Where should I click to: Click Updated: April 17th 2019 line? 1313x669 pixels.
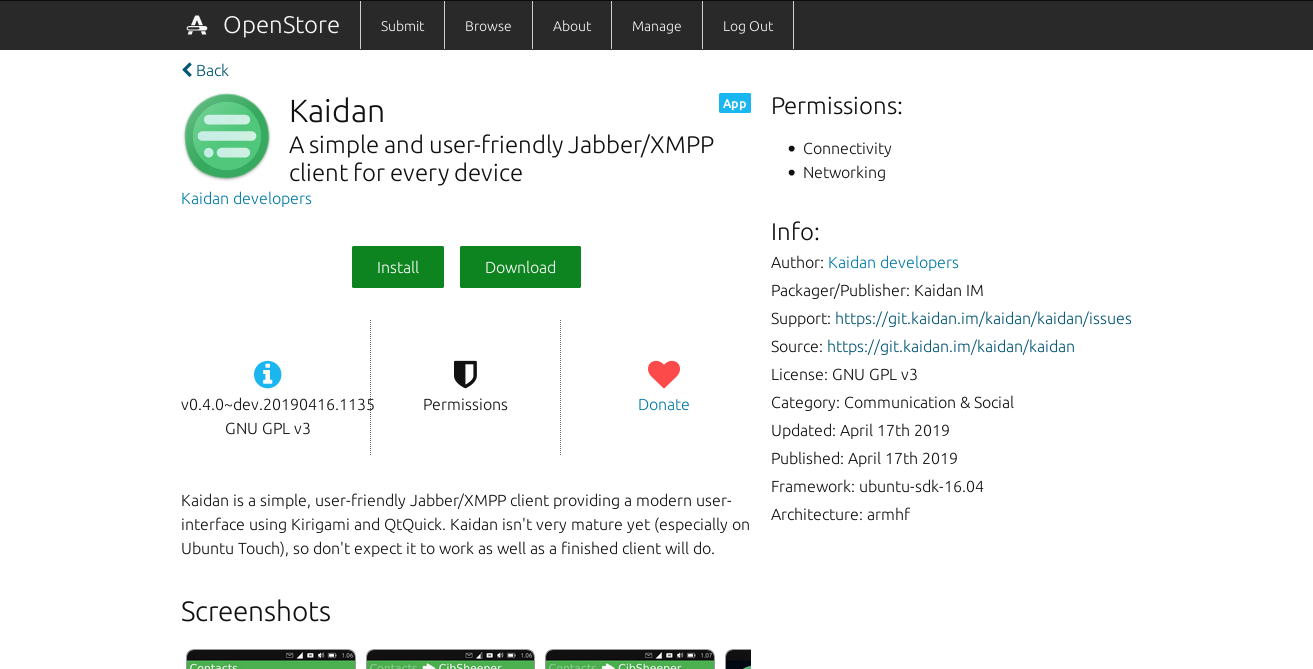[x=860, y=430]
